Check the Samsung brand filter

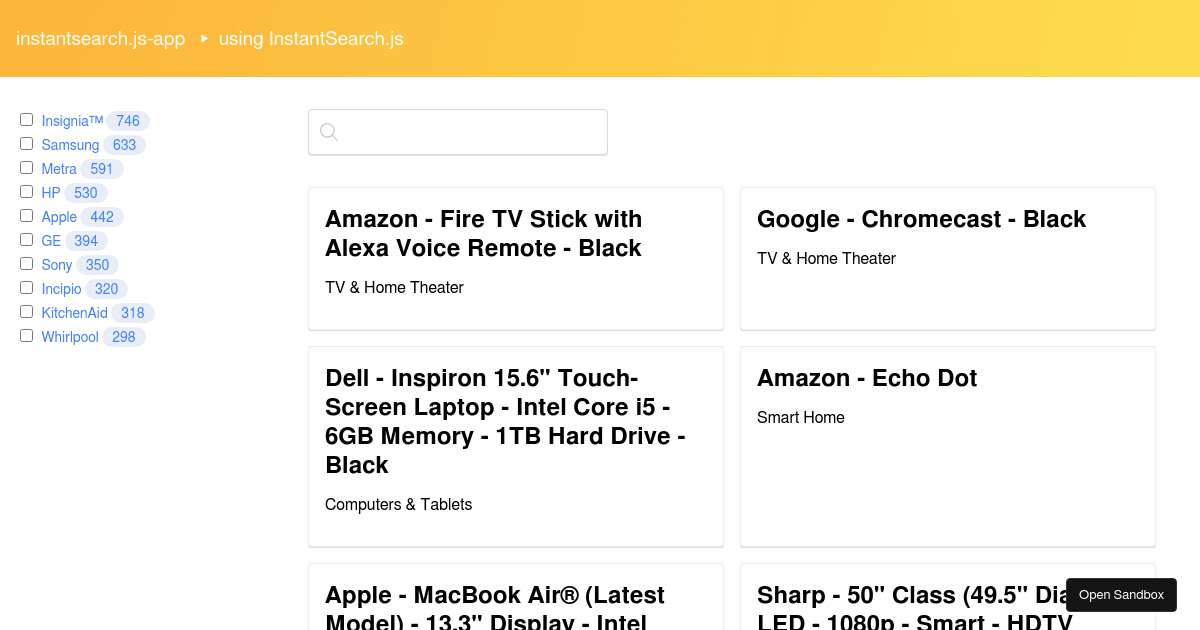[26, 143]
